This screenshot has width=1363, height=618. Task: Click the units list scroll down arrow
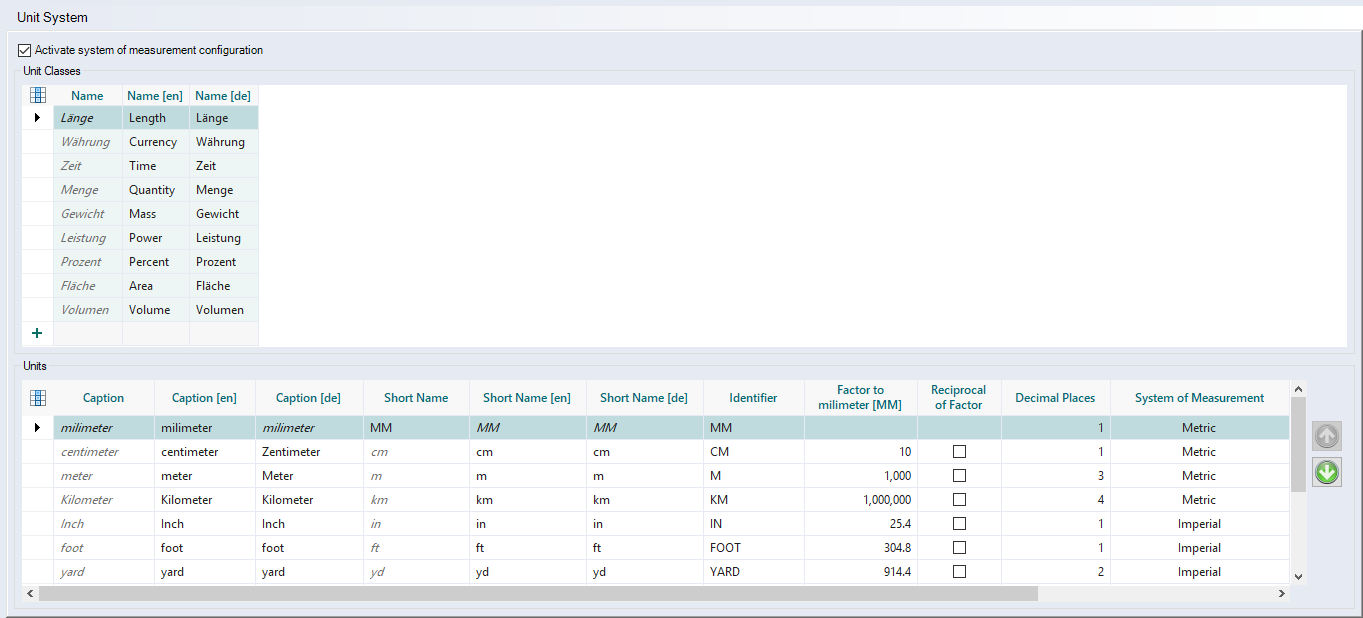[x=1298, y=576]
